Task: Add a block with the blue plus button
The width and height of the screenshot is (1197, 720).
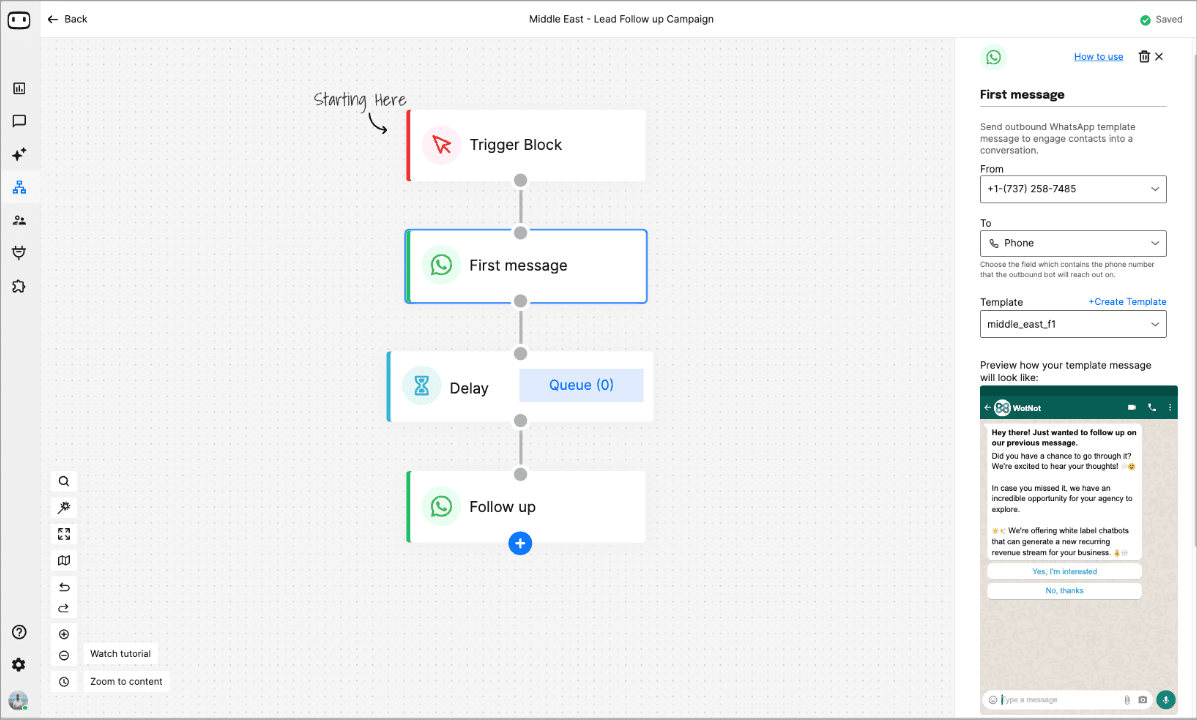Action: click(x=520, y=544)
